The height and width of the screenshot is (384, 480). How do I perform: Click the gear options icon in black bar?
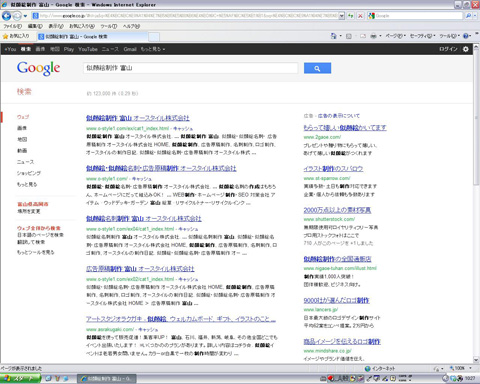465,49
